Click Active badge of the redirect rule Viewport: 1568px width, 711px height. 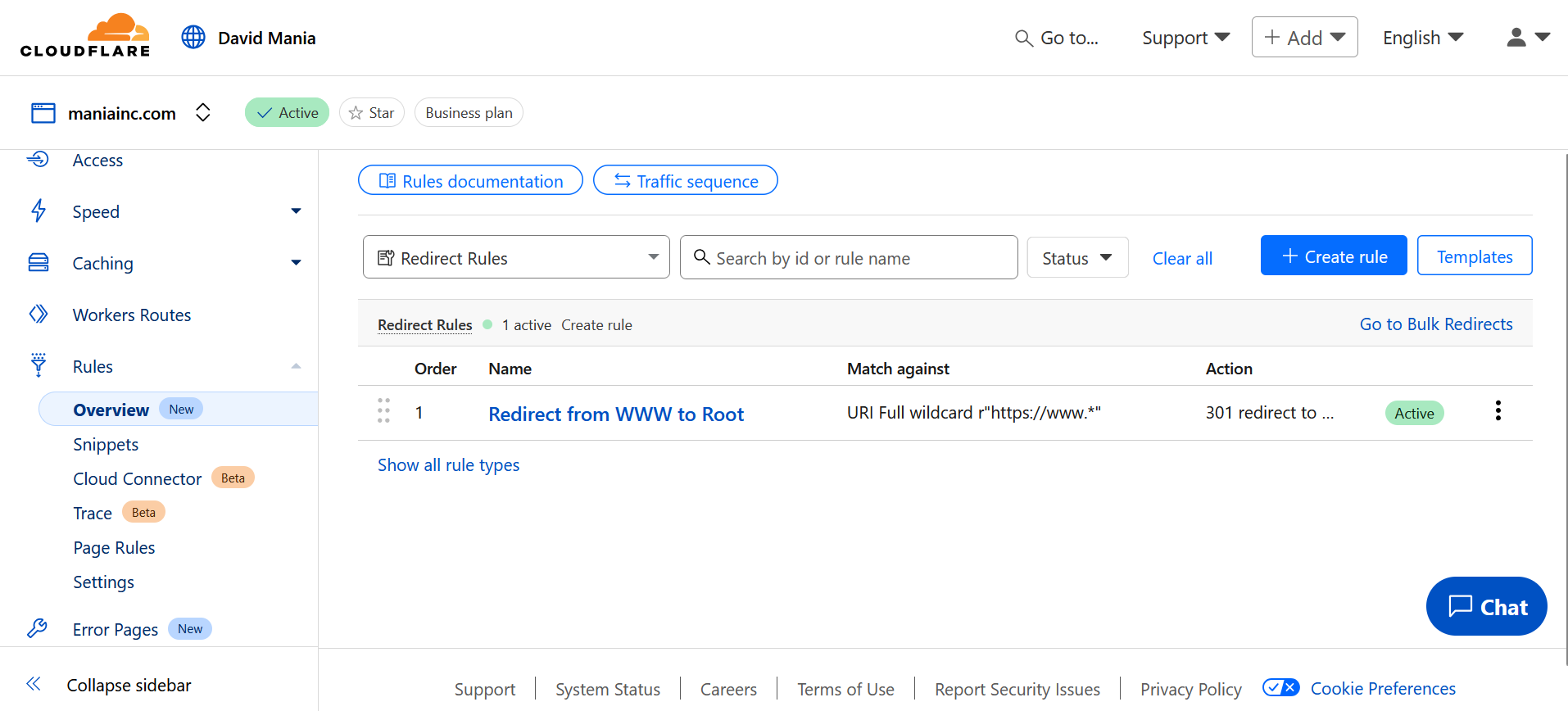(1414, 413)
